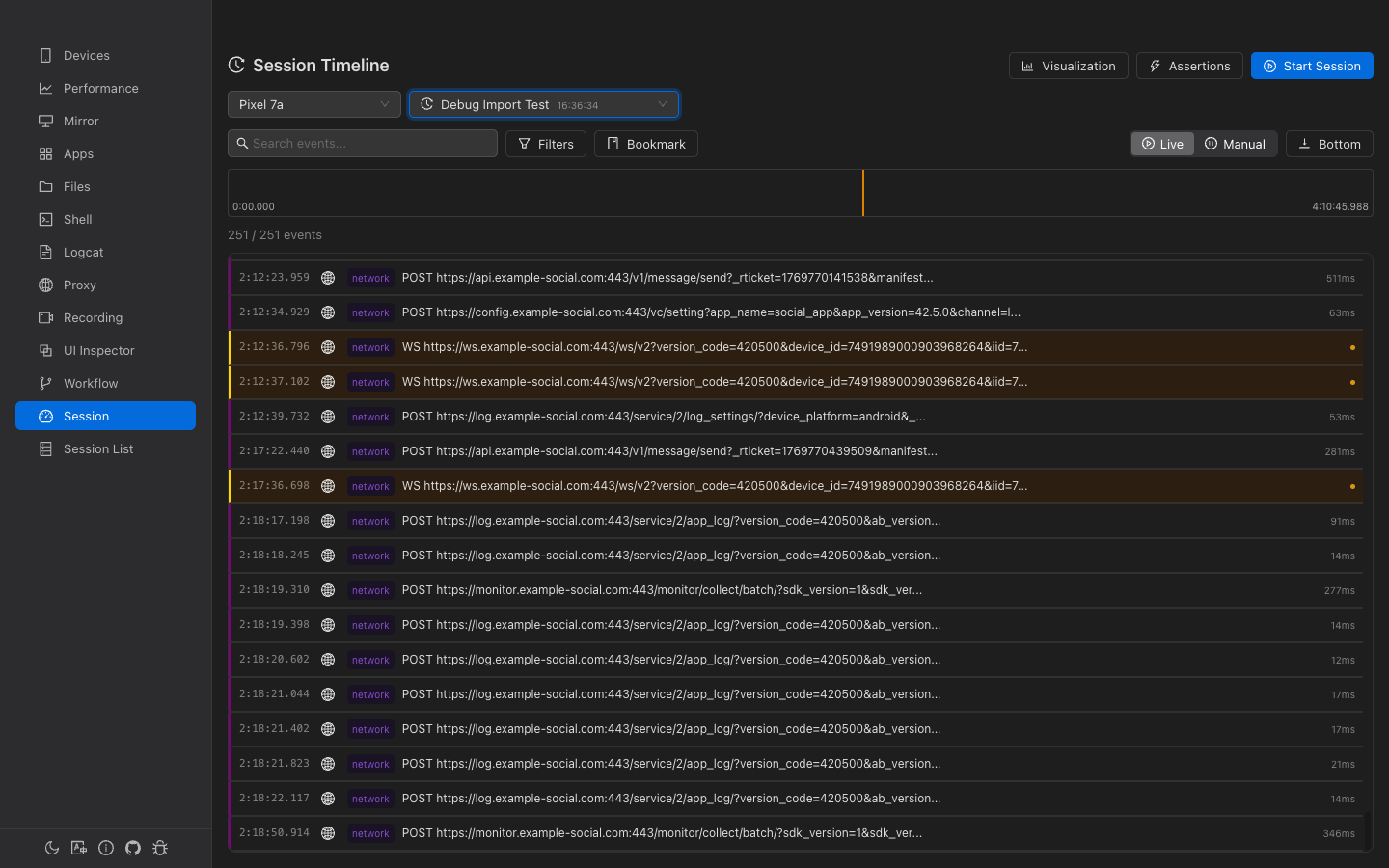Open the Assertions dialog

pos(1189,66)
